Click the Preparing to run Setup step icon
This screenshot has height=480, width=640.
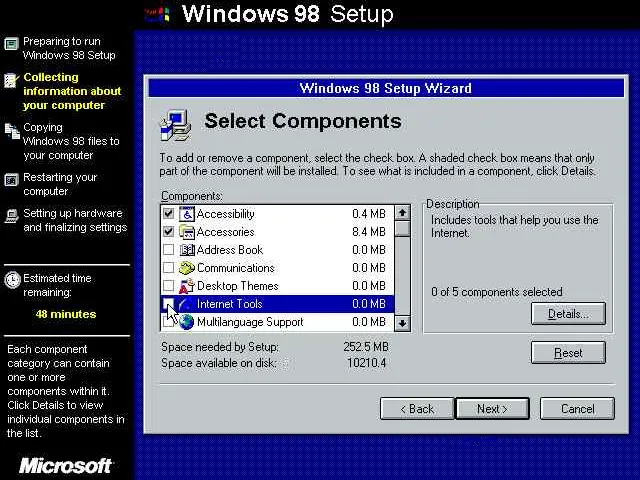(11, 43)
